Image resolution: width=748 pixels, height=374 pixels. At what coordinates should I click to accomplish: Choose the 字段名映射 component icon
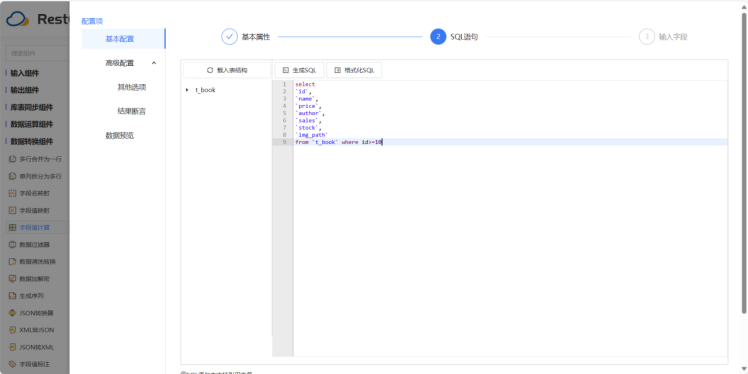13,193
